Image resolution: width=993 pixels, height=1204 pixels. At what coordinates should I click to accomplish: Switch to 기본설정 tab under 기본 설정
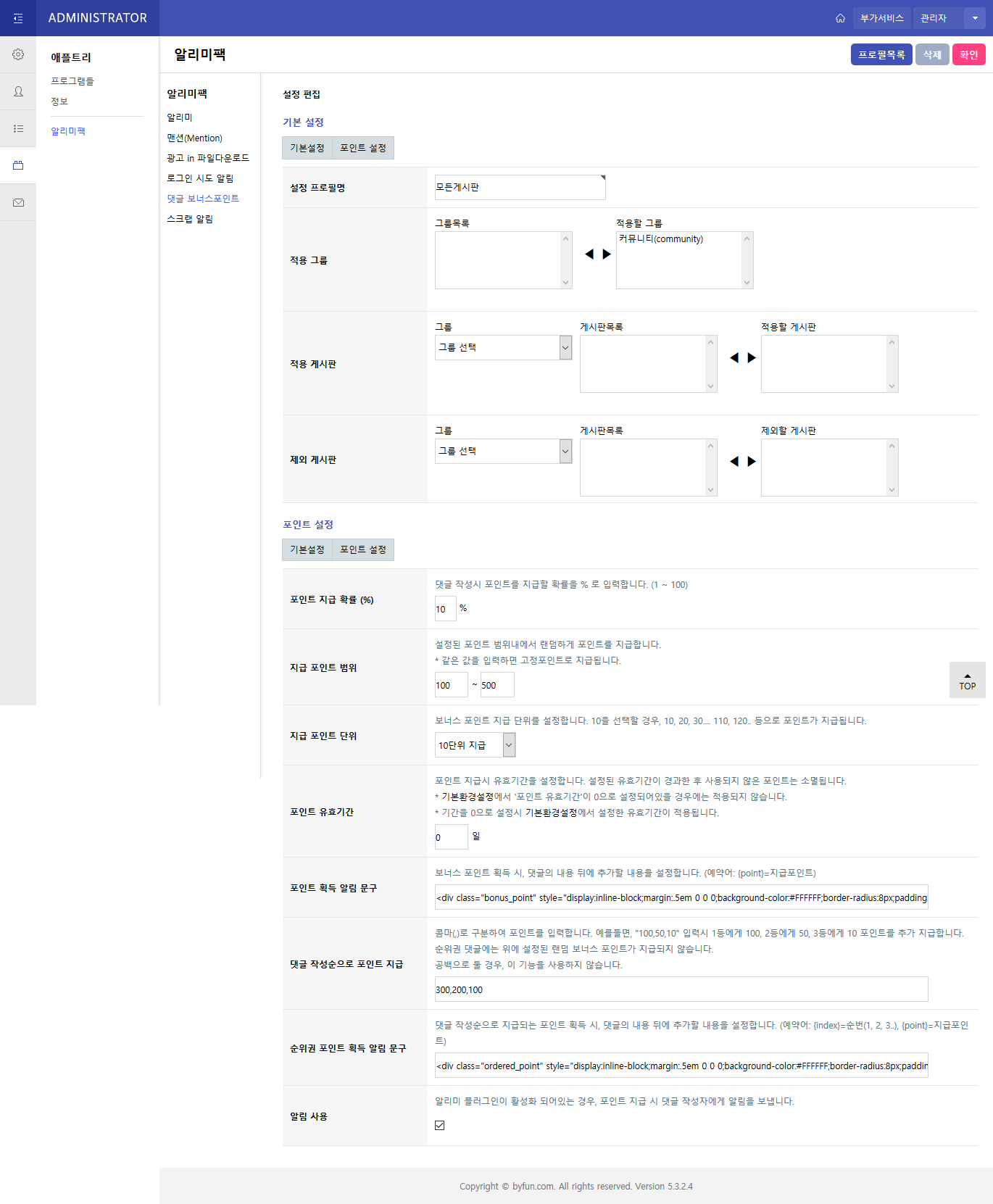(x=307, y=148)
